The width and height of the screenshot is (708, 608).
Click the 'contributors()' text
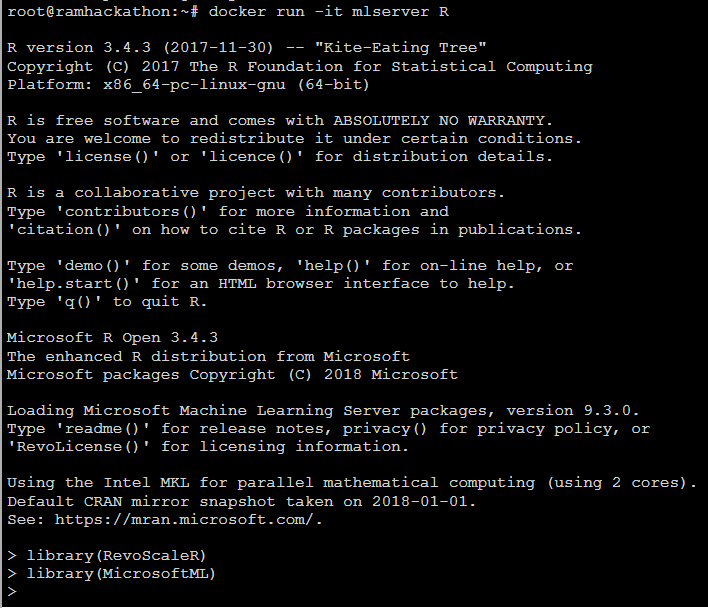(131, 211)
